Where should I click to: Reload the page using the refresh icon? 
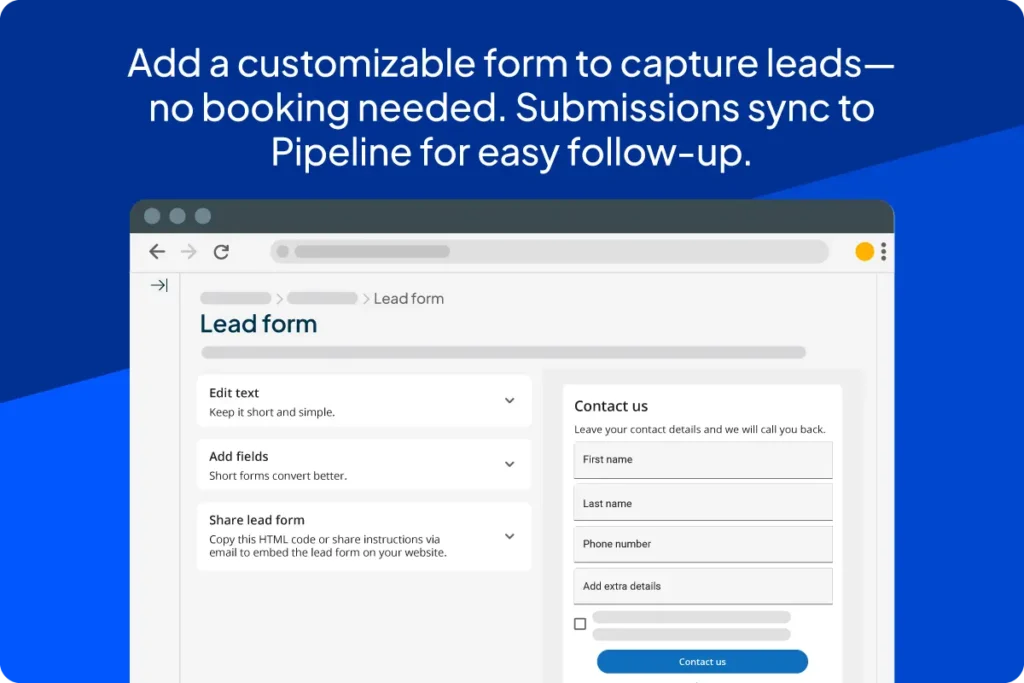[x=221, y=251]
